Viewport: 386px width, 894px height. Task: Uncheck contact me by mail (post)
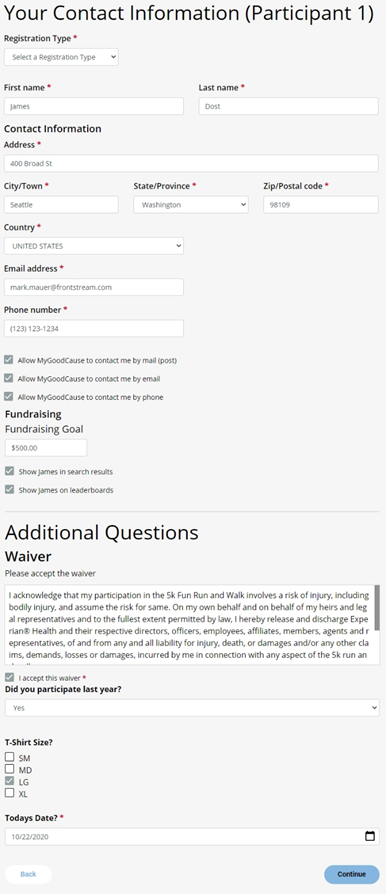(9, 360)
